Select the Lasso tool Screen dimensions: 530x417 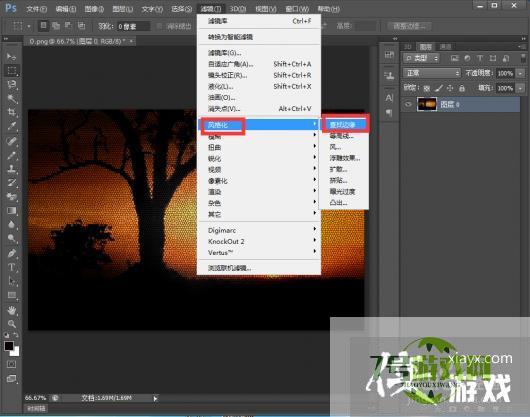pos(11,84)
